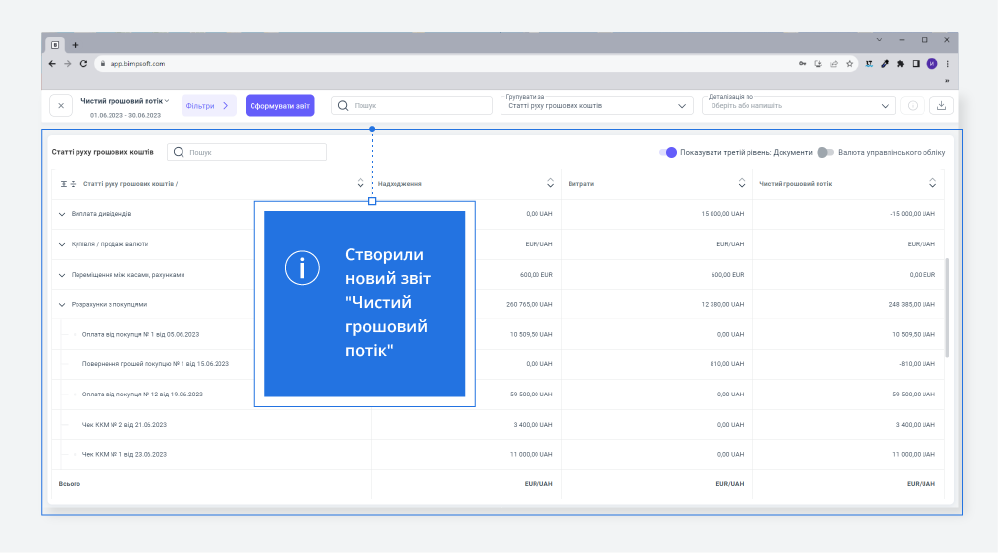The height and width of the screenshot is (554, 1000).
Task: Collapse the Розрахунки з покупцями row
Action: pyautogui.click(x=62, y=304)
